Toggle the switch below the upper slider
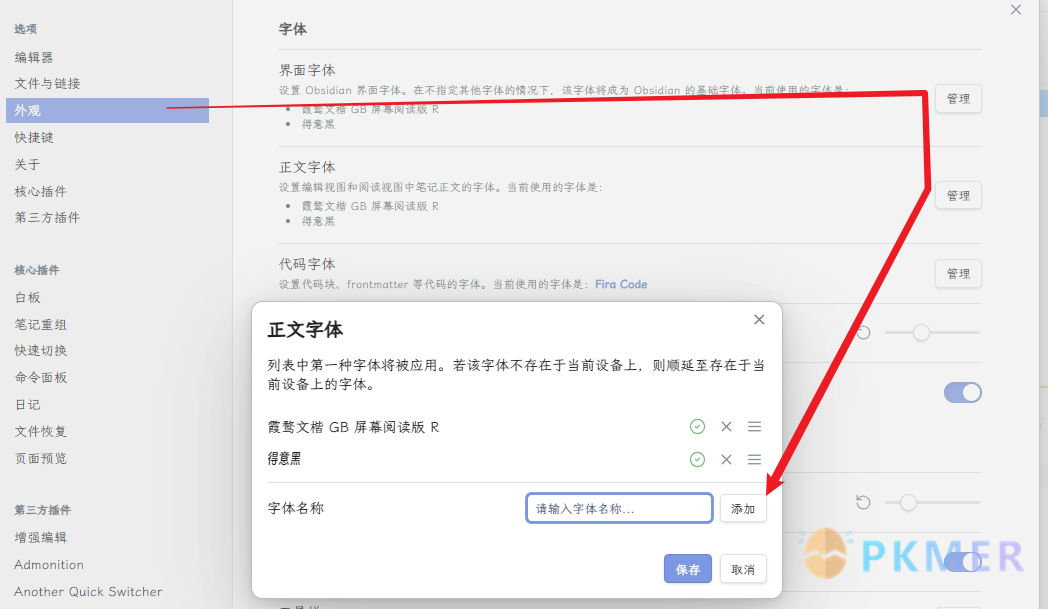The image size is (1048, 609). pyautogui.click(x=962, y=392)
